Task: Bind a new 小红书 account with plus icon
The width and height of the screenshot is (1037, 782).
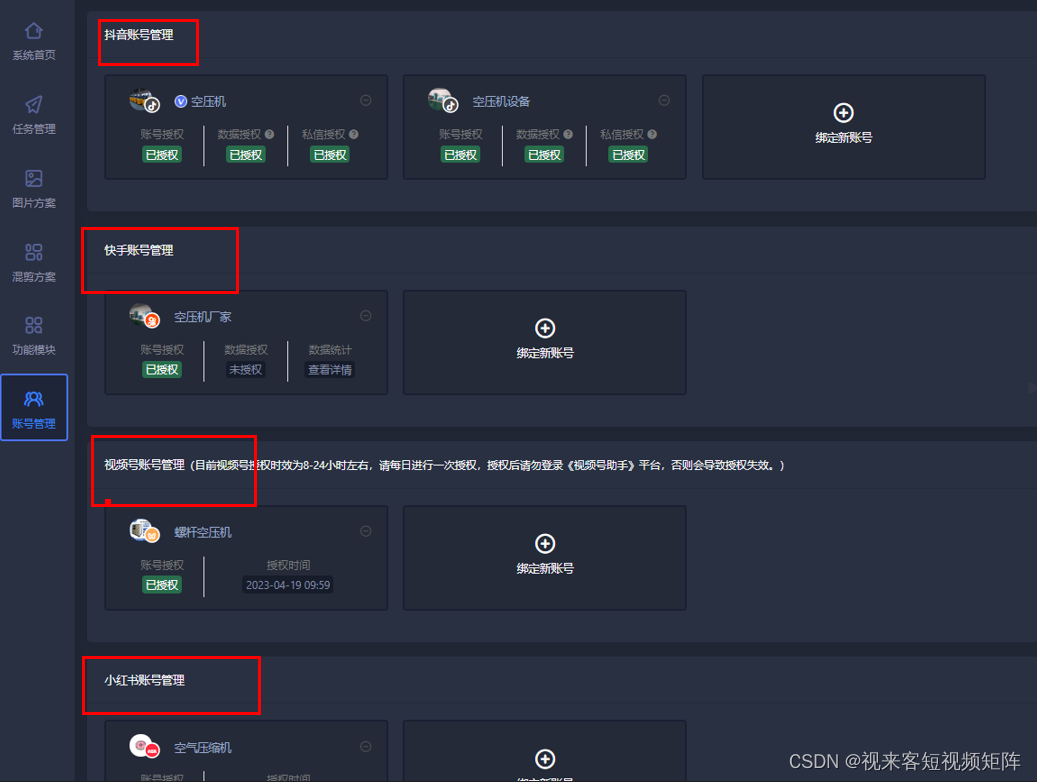Action: [x=545, y=759]
